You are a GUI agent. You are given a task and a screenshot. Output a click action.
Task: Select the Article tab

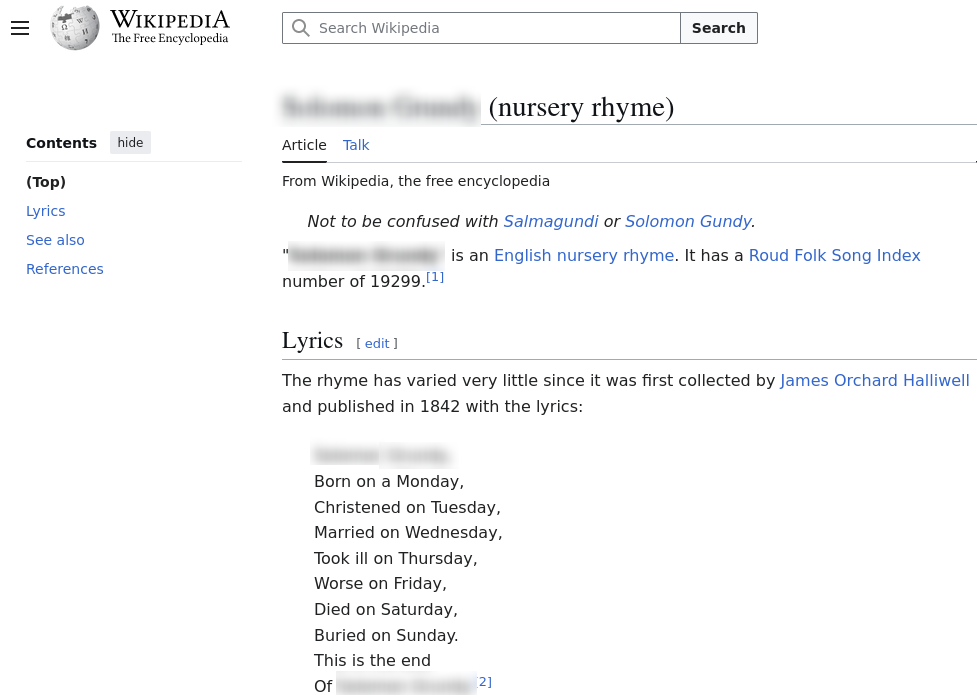point(304,145)
